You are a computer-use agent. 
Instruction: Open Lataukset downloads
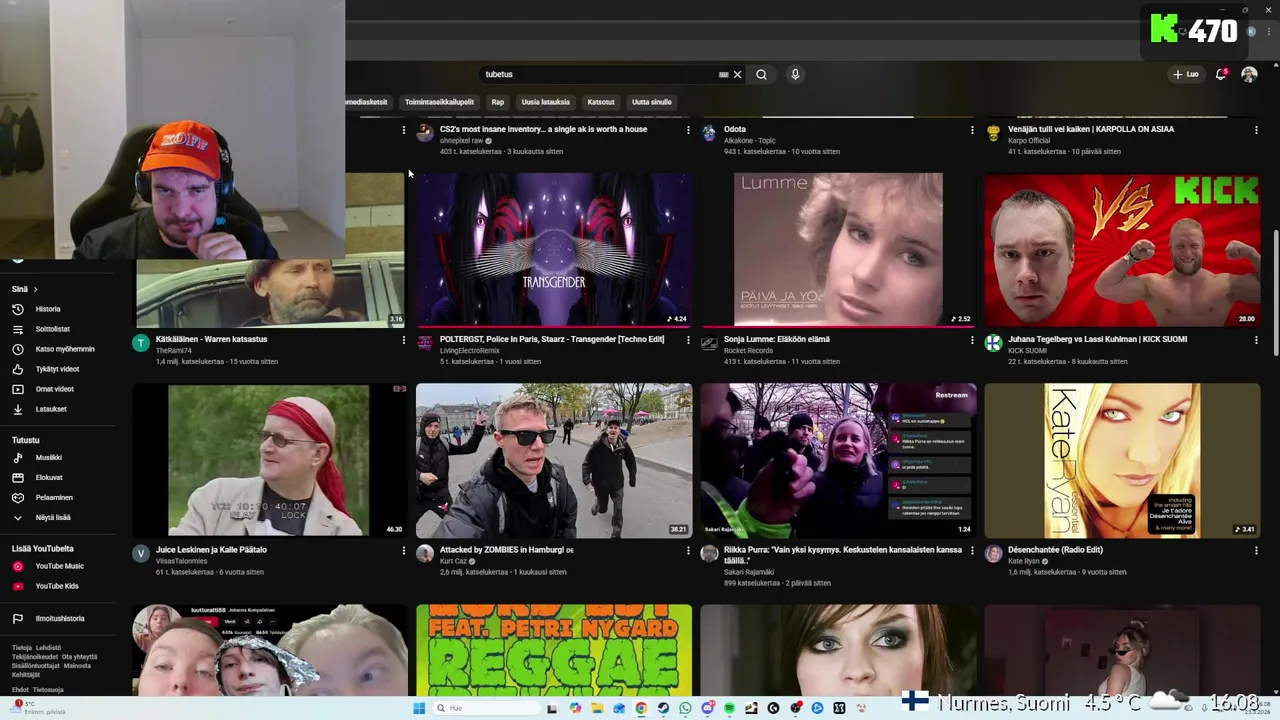[x=51, y=409]
